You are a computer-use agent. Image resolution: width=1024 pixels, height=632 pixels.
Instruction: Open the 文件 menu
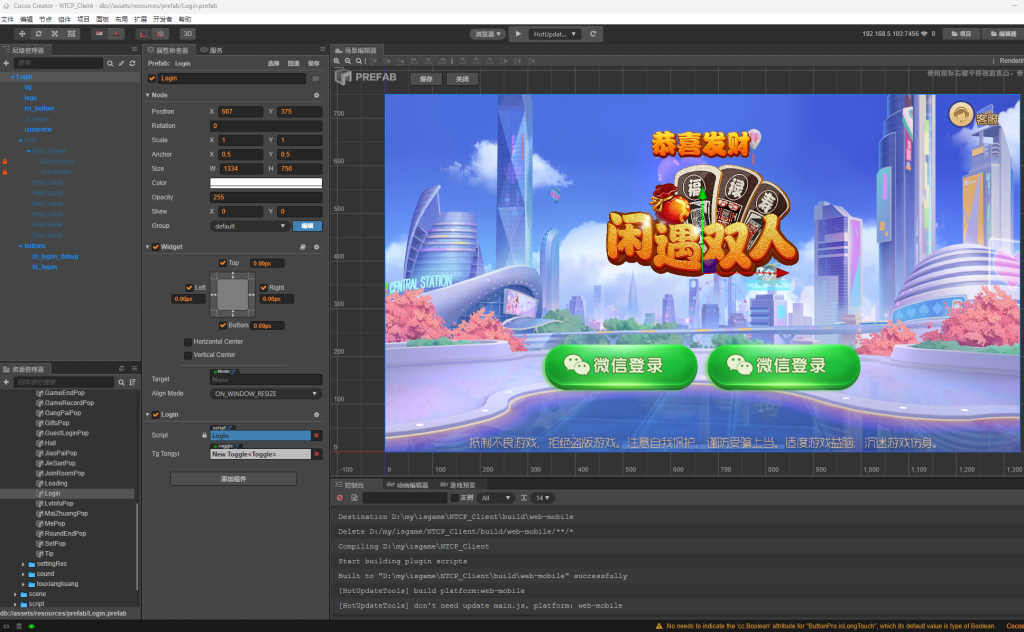8,20
